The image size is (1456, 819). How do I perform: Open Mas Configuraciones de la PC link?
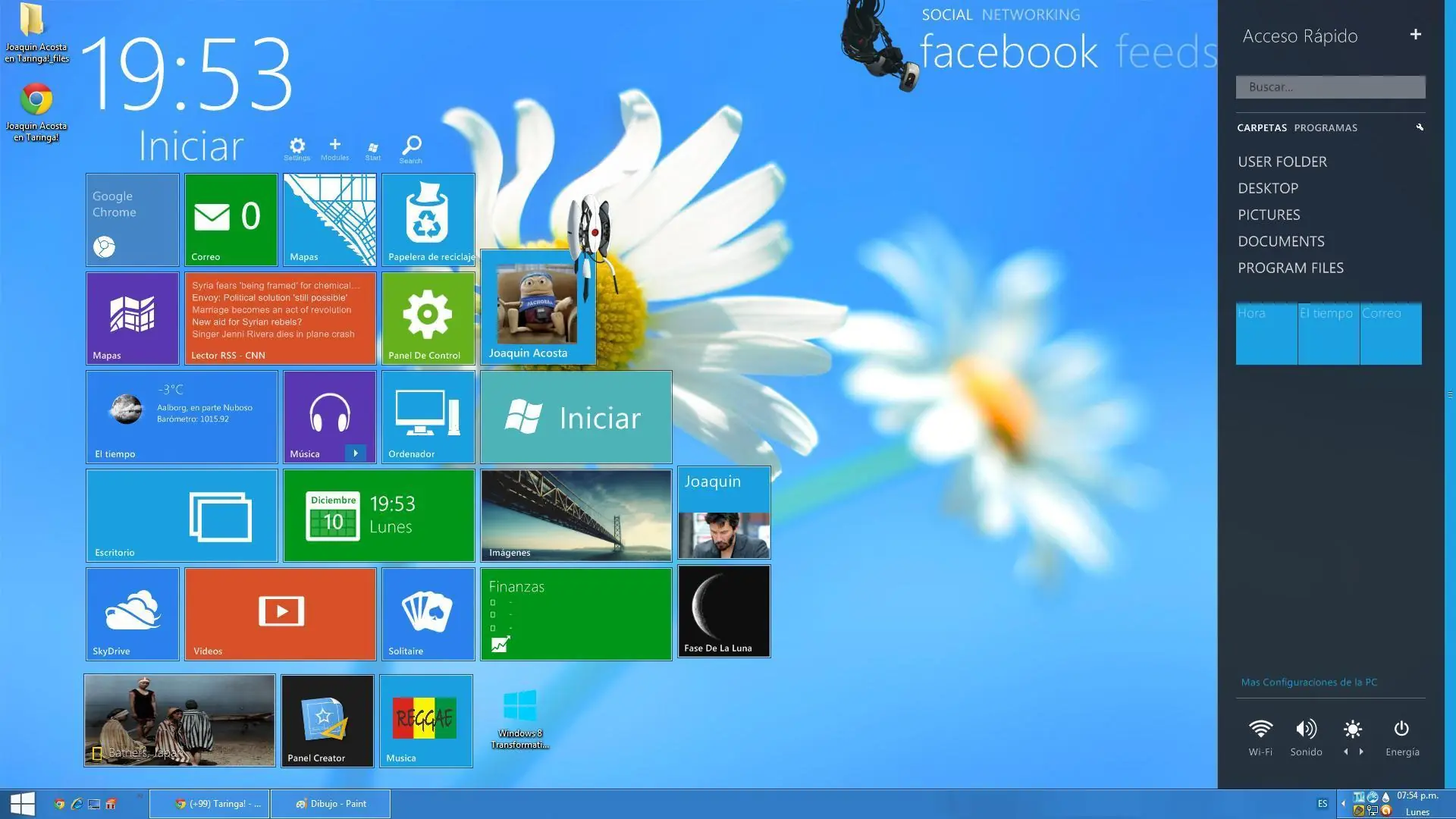coord(1309,682)
